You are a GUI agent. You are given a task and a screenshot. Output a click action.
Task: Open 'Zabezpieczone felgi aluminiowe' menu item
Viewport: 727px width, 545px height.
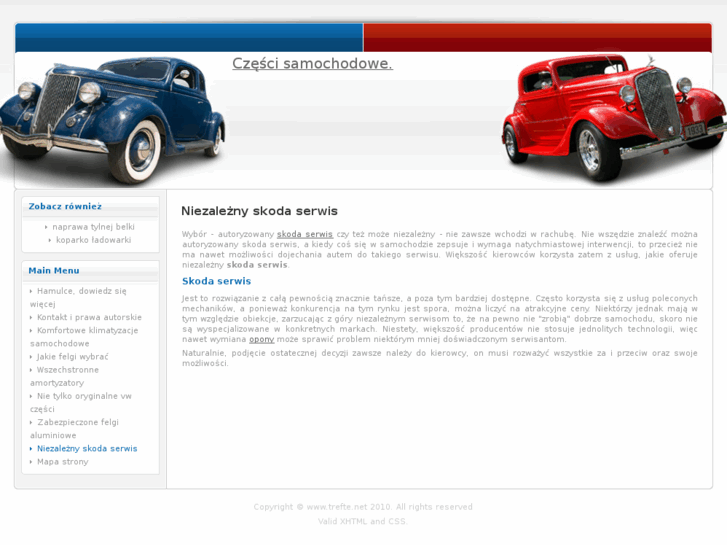click(74, 429)
